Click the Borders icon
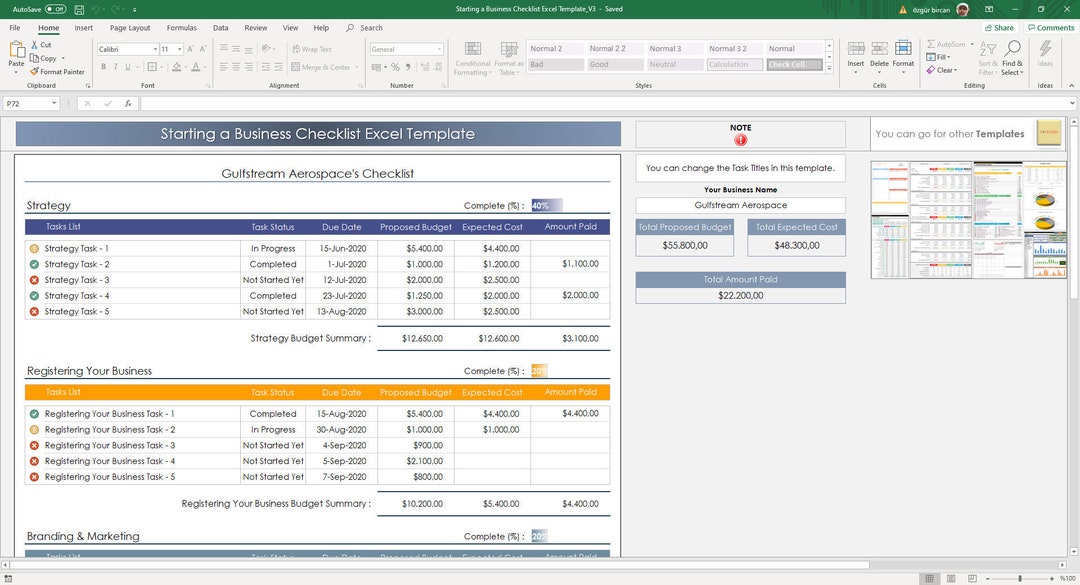This screenshot has height=585, width=1080. (152, 67)
